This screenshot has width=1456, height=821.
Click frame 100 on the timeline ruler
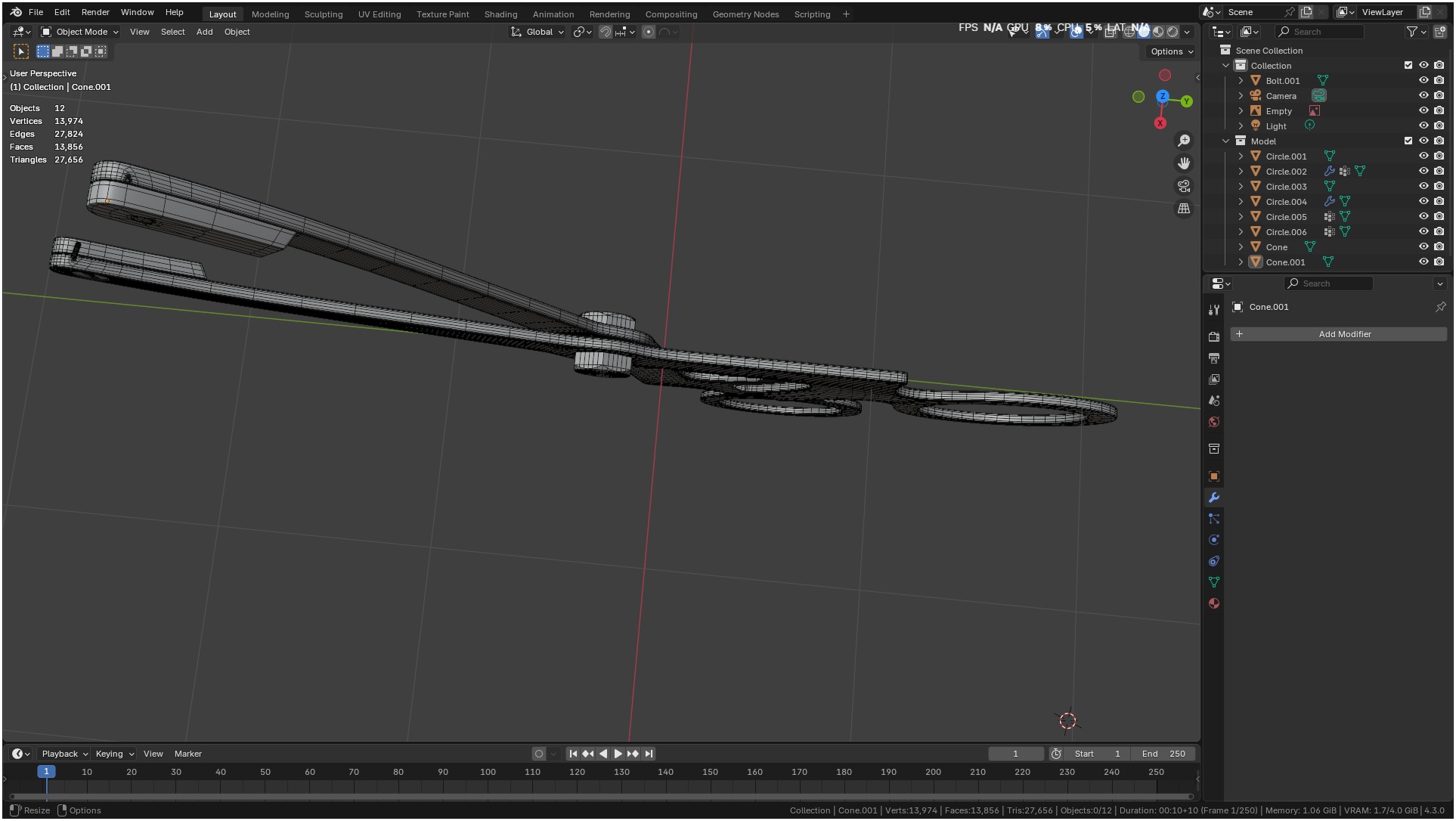[x=488, y=772]
